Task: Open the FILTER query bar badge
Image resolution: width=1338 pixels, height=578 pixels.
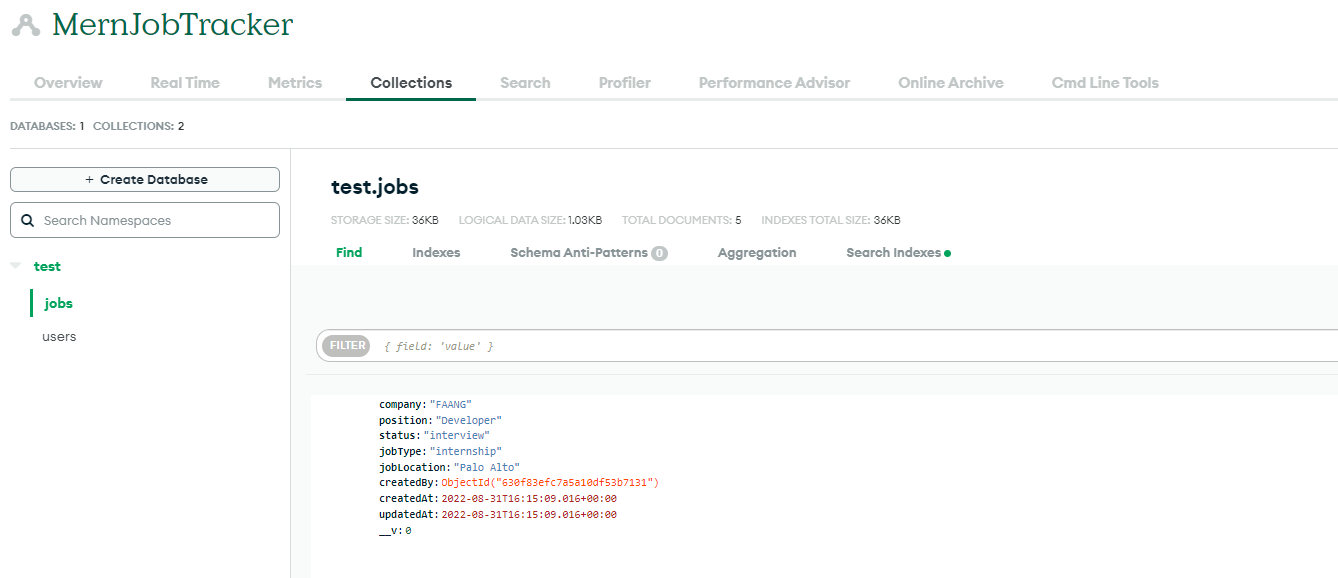Action: click(x=345, y=345)
